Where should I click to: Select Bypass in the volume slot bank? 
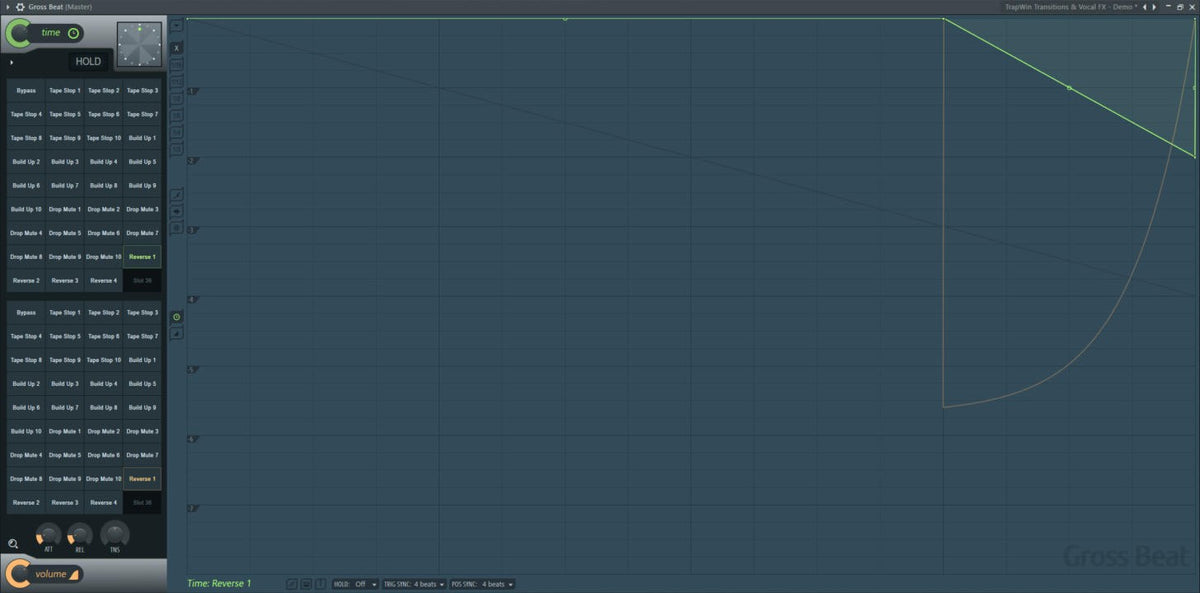[26, 312]
